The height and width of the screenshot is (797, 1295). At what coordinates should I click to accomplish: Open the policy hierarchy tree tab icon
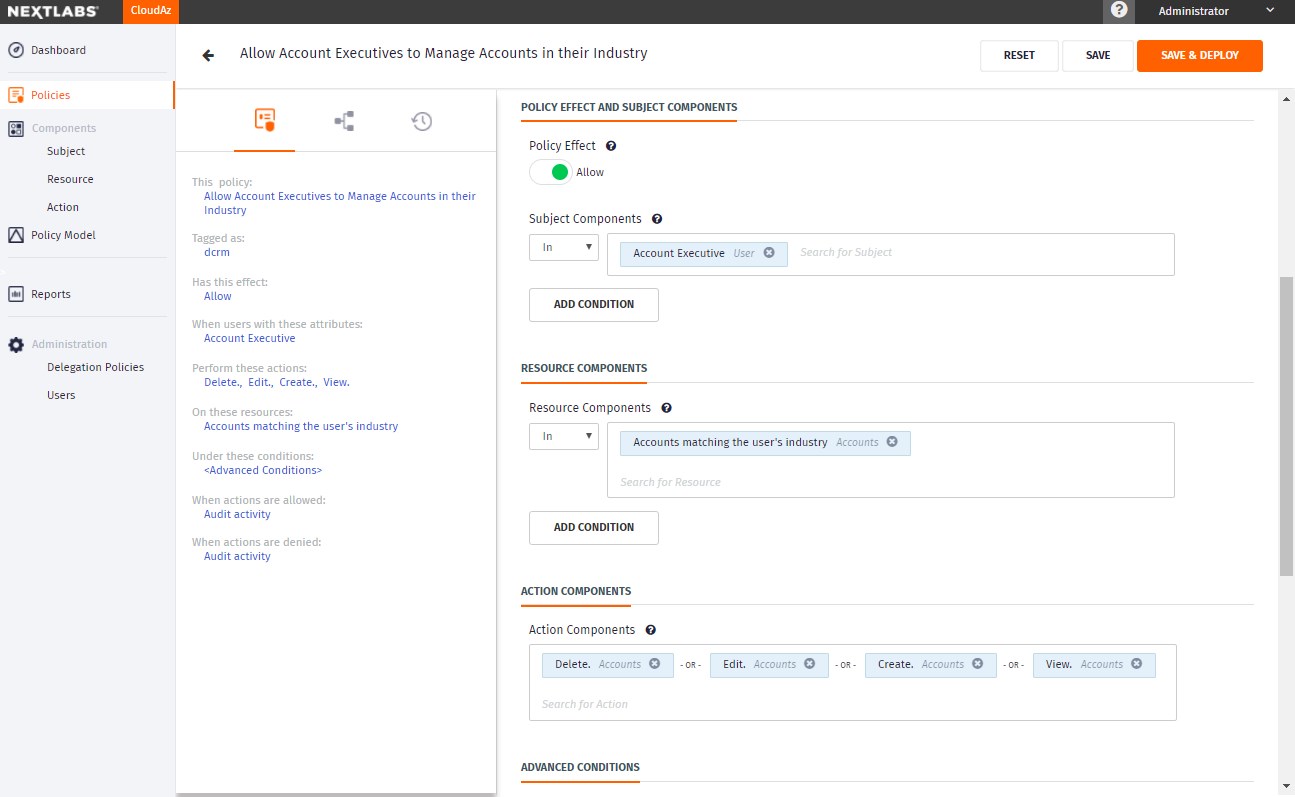coord(344,121)
